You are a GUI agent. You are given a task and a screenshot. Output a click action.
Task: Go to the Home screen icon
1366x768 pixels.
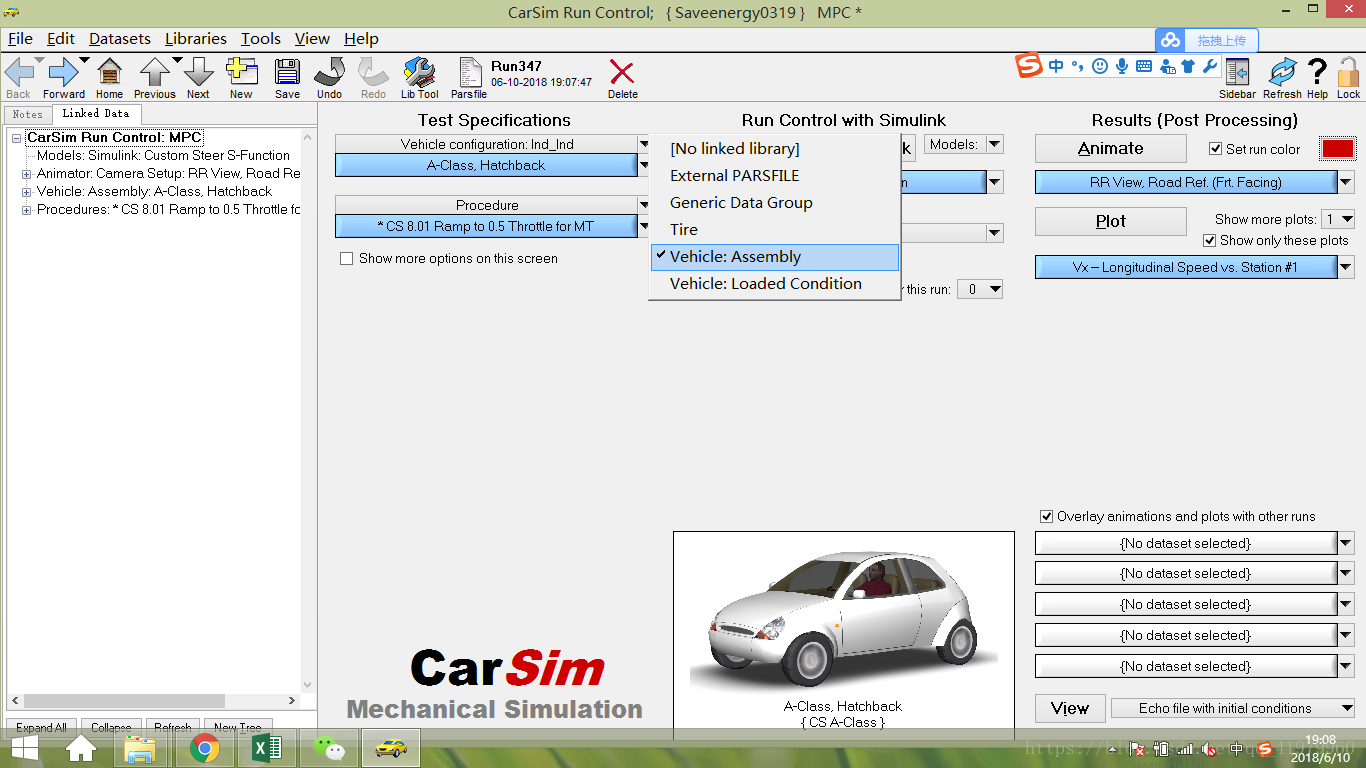point(109,72)
